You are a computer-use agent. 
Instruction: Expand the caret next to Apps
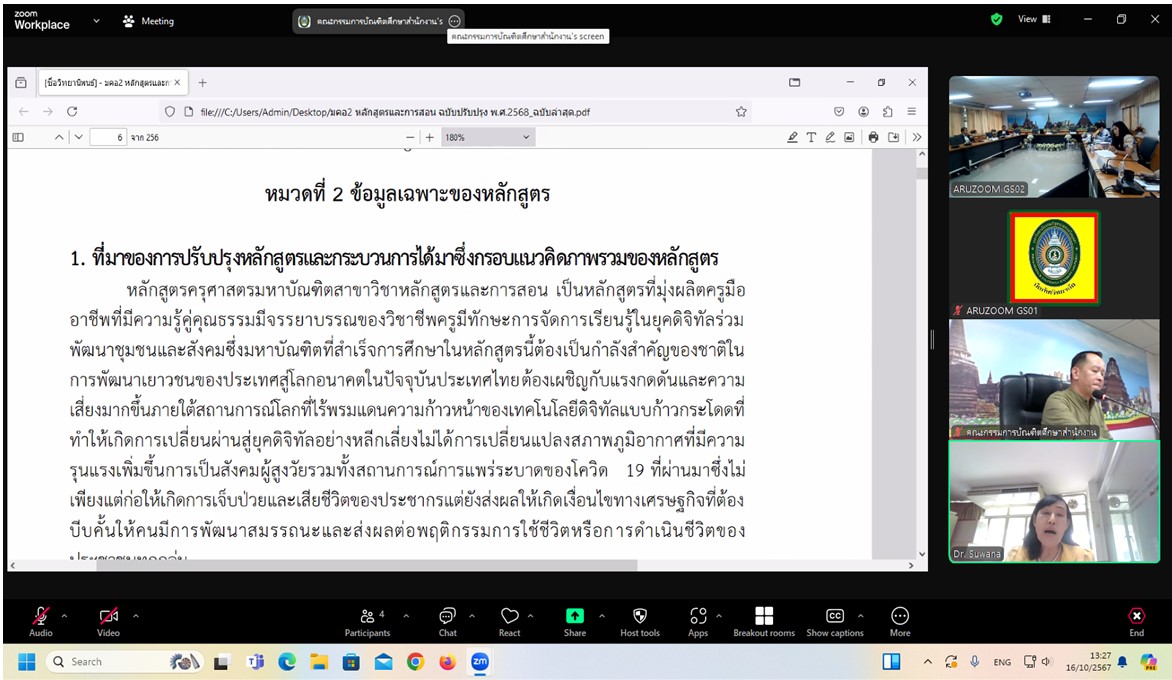point(719,616)
